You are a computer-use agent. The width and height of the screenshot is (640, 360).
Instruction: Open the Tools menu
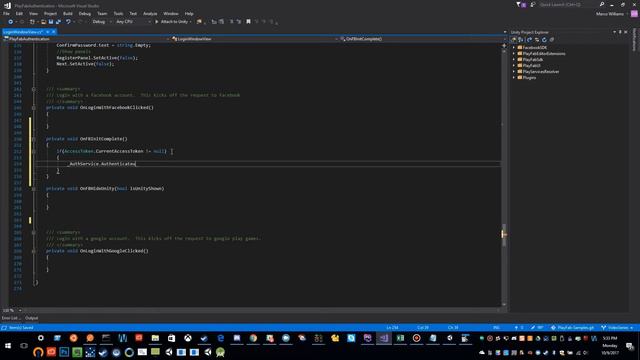pos(118,13)
